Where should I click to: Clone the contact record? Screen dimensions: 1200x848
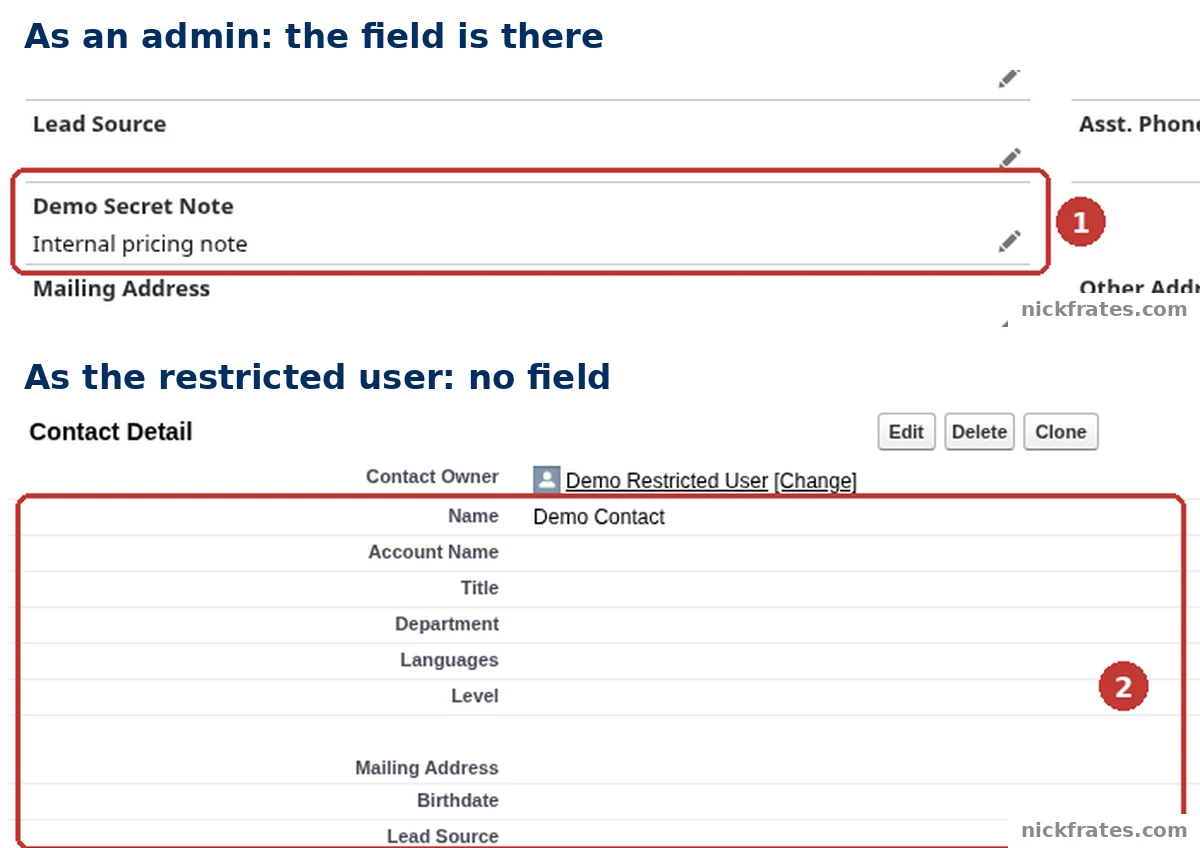1061,432
